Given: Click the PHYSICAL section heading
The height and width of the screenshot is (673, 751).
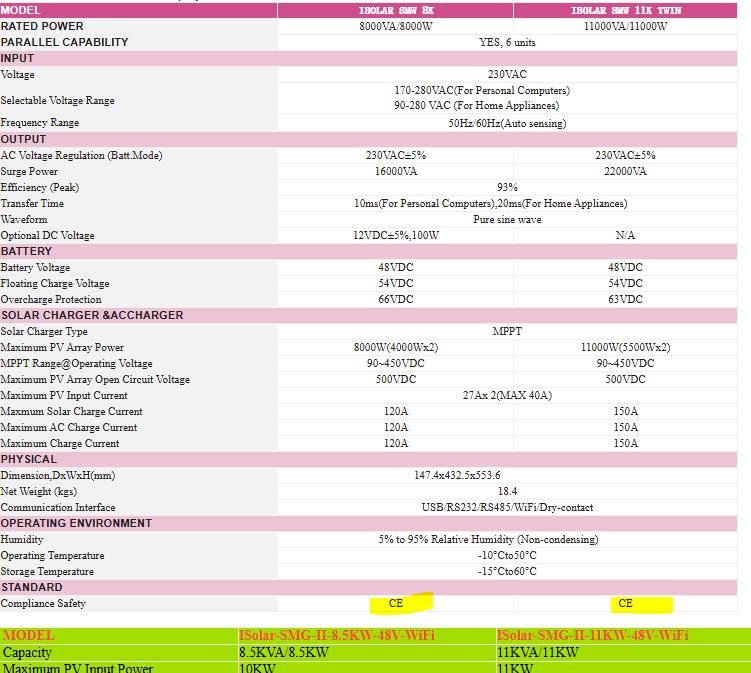Looking at the screenshot, I should coord(29,459).
